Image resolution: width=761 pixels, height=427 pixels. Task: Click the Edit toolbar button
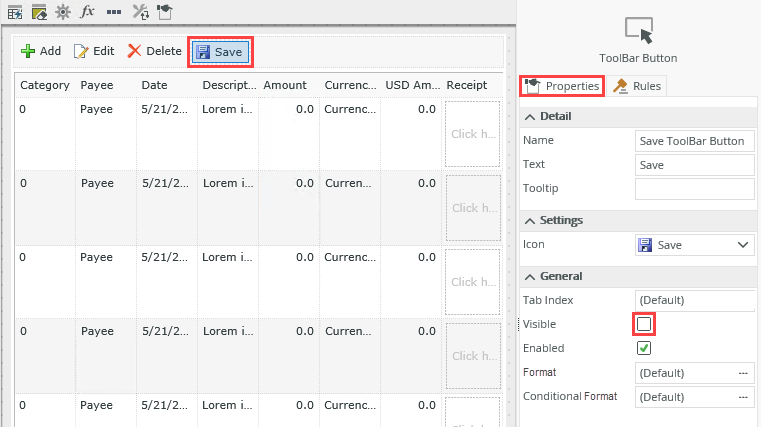coord(94,51)
